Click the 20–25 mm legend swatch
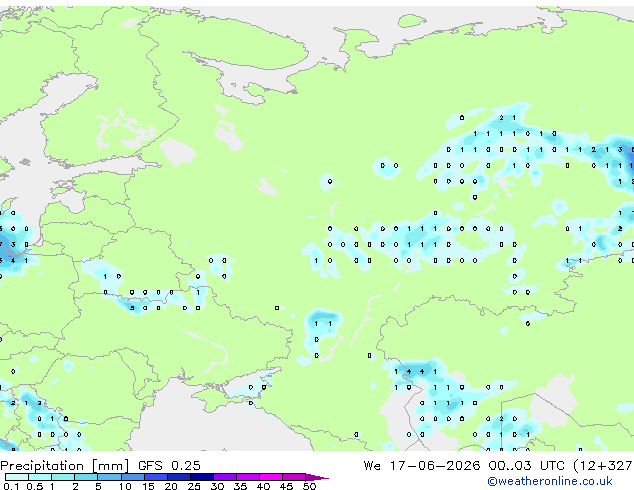The width and height of the screenshot is (634, 490). (179, 477)
